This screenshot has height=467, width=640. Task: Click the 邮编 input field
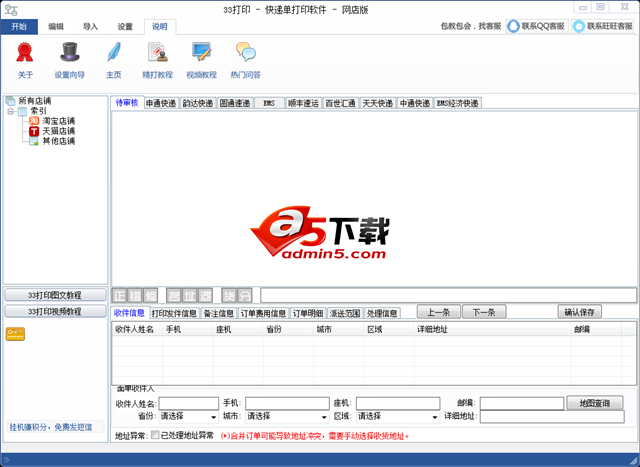coord(522,403)
